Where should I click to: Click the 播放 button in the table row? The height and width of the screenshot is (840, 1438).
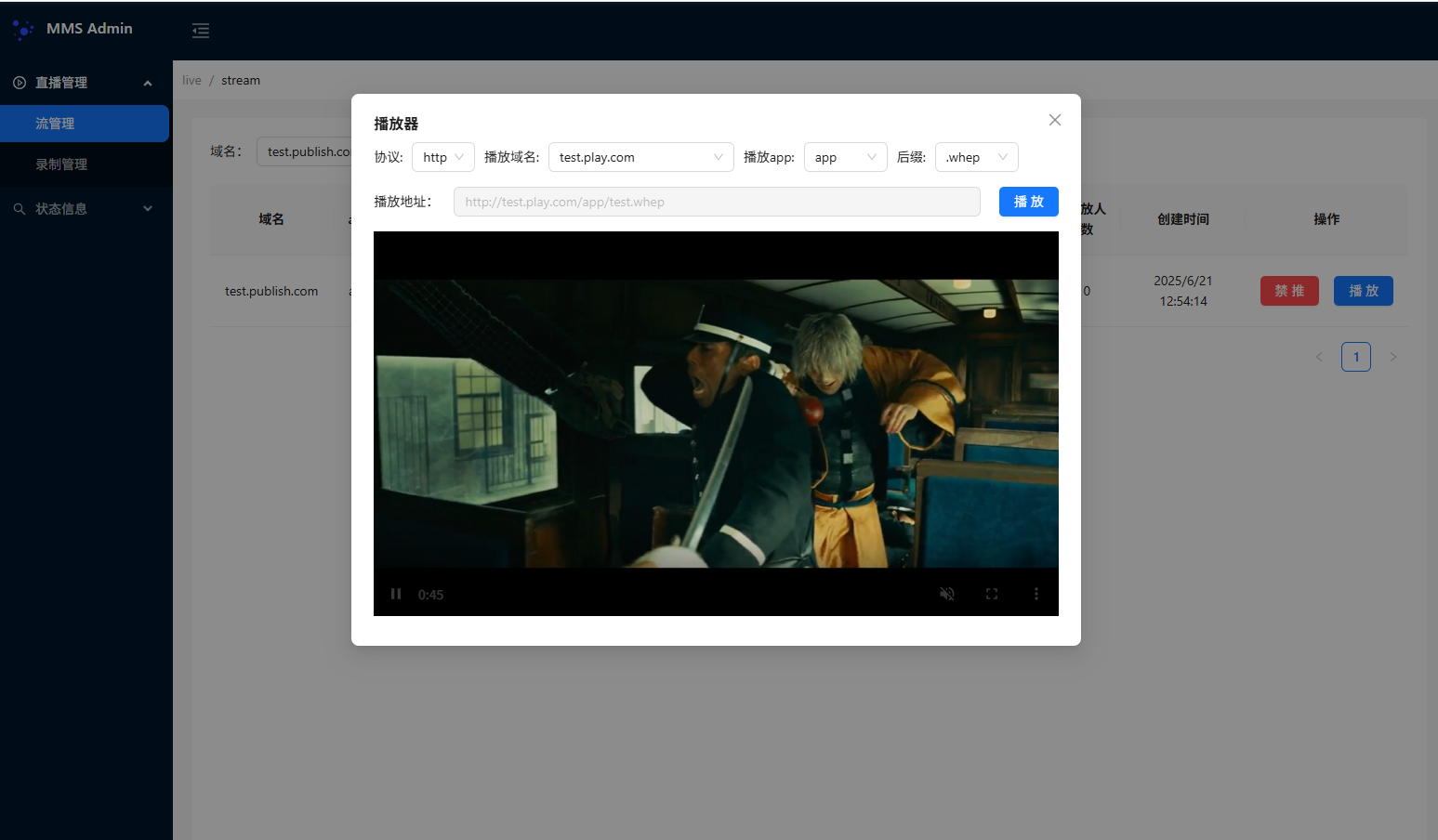pos(1364,291)
